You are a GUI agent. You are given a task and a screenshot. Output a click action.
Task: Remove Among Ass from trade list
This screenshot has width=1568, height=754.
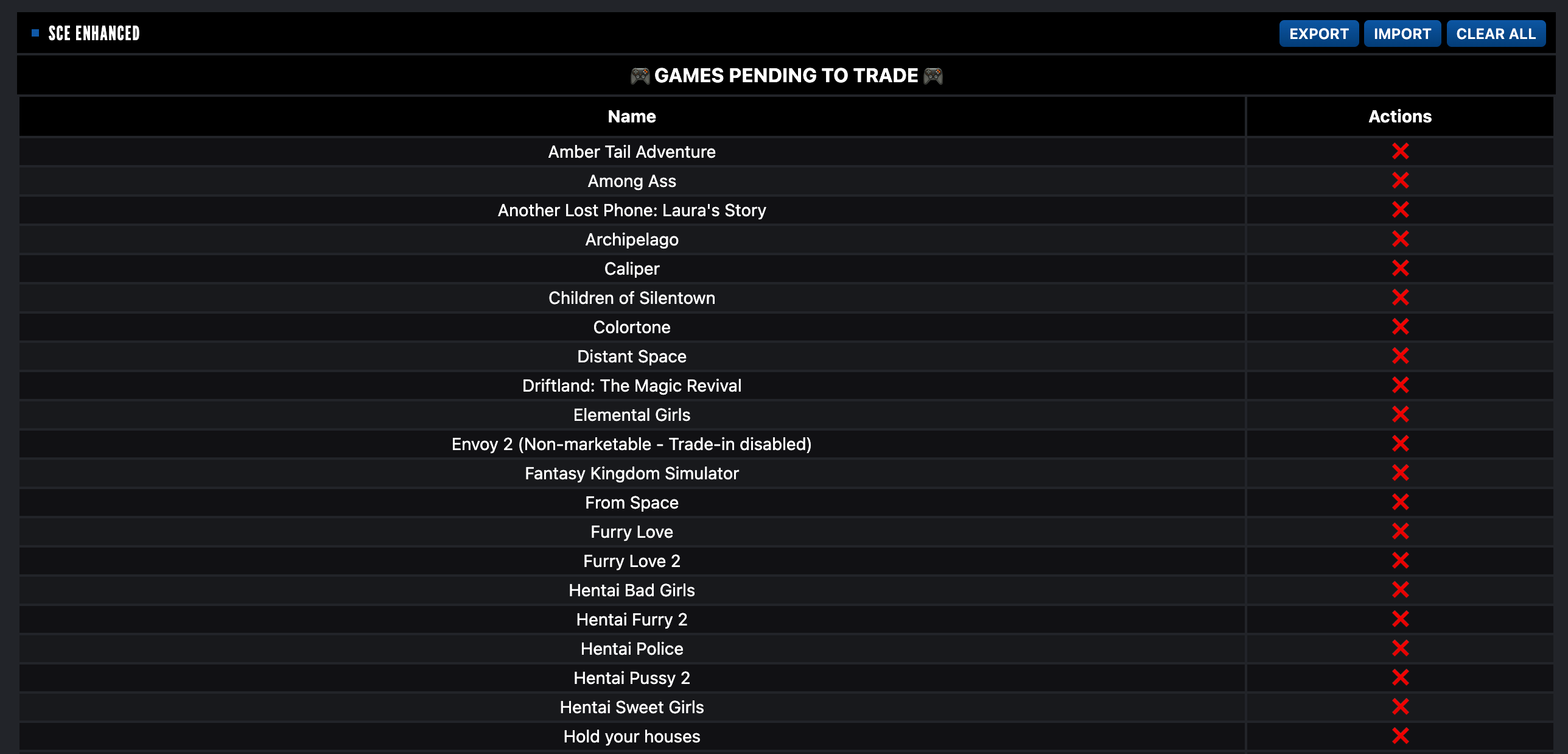pyautogui.click(x=1400, y=181)
